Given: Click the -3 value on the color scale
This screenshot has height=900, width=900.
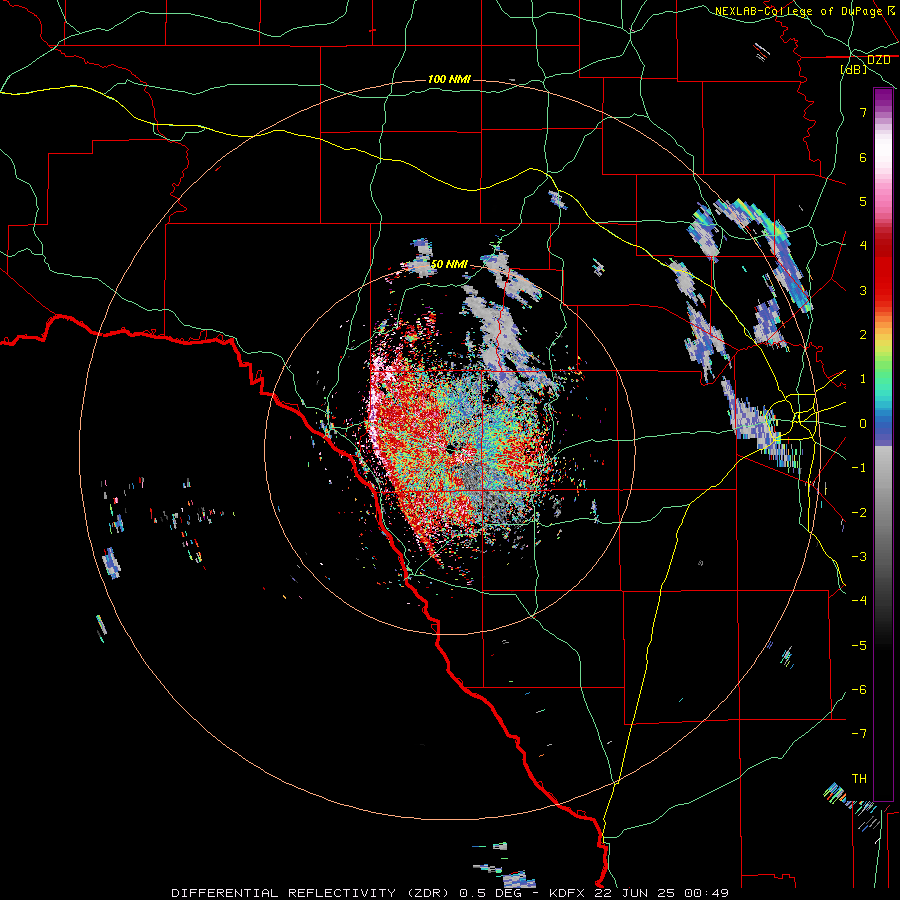Looking at the screenshot, I should coord(859,557).
